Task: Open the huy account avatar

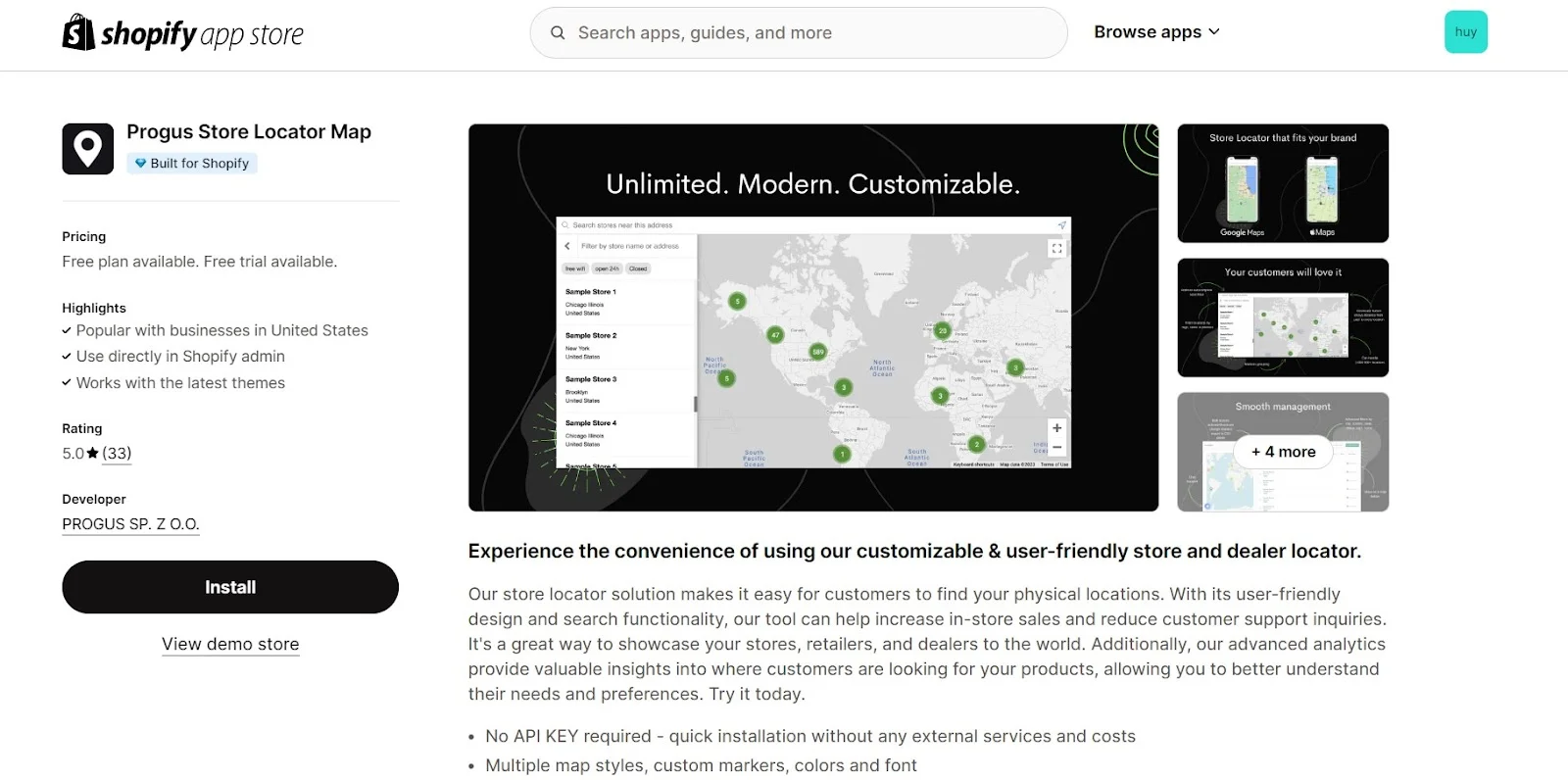Action: [x=1465, y=32]
